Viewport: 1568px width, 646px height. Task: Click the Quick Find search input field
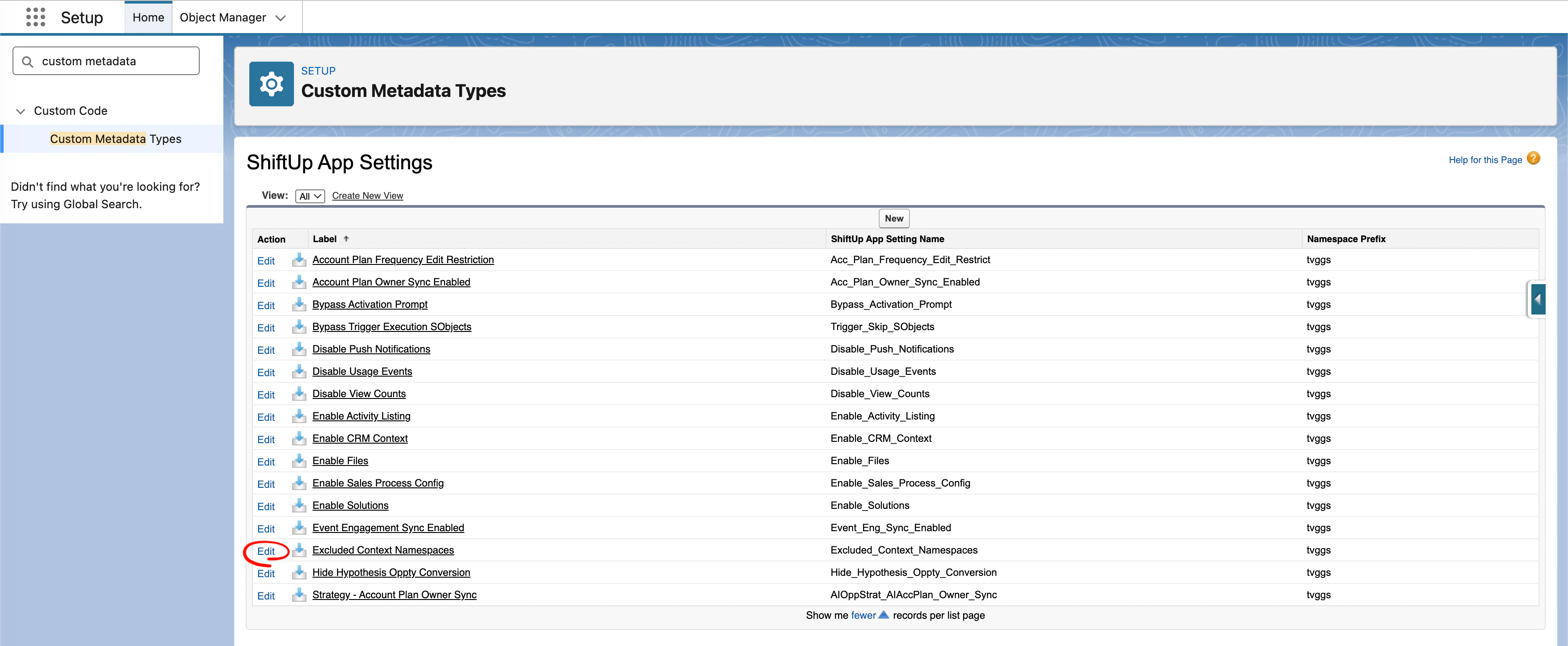tap(116, 62)
